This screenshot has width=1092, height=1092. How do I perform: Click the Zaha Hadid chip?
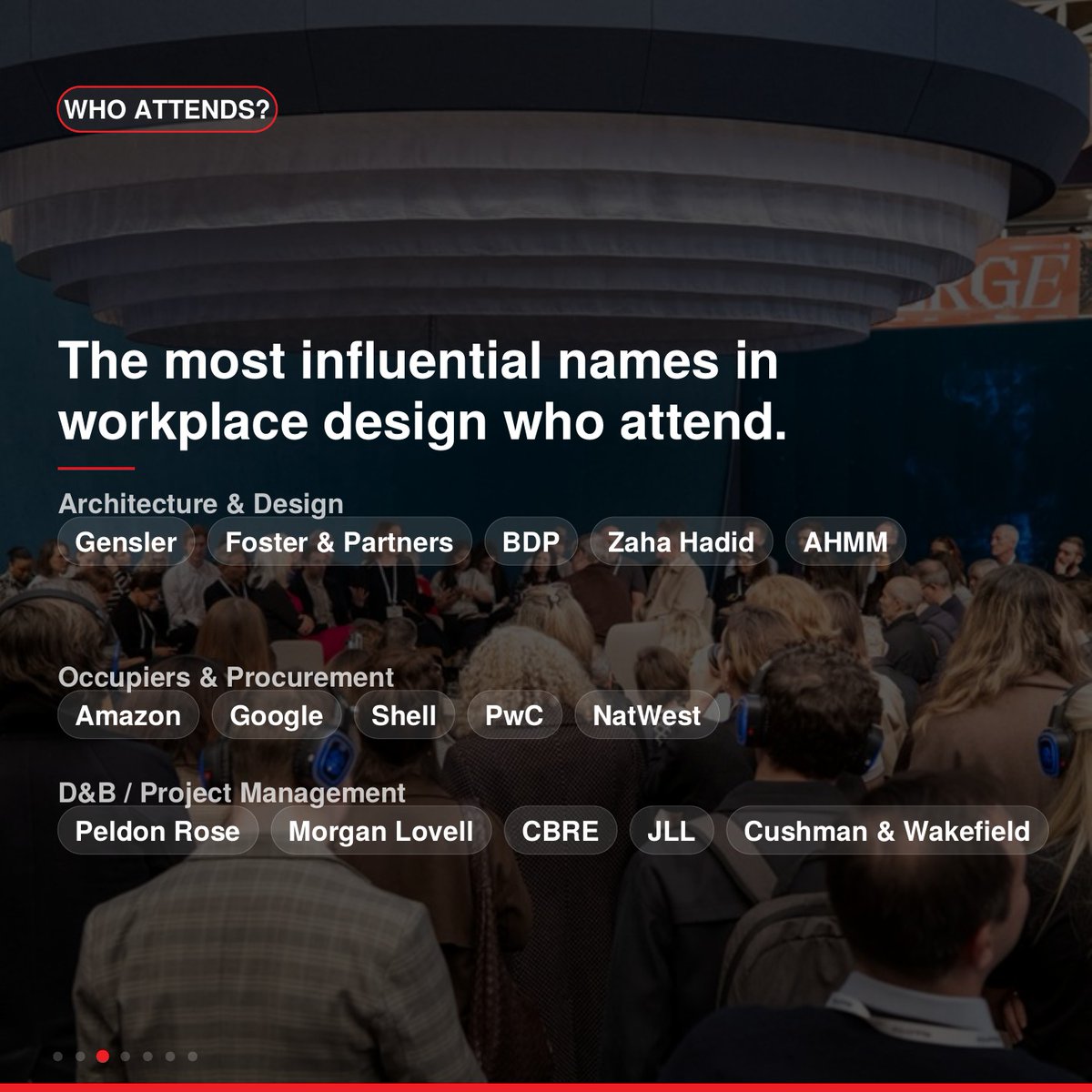[x=682, y=541]
